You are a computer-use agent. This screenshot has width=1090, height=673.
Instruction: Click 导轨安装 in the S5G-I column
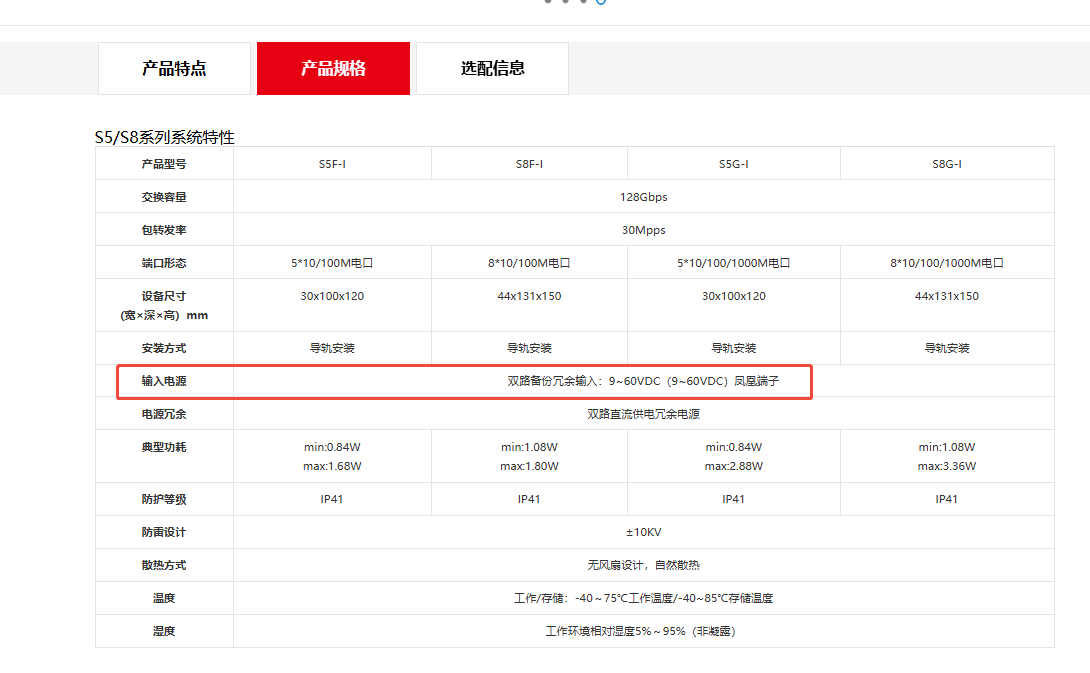pos(733,348)
